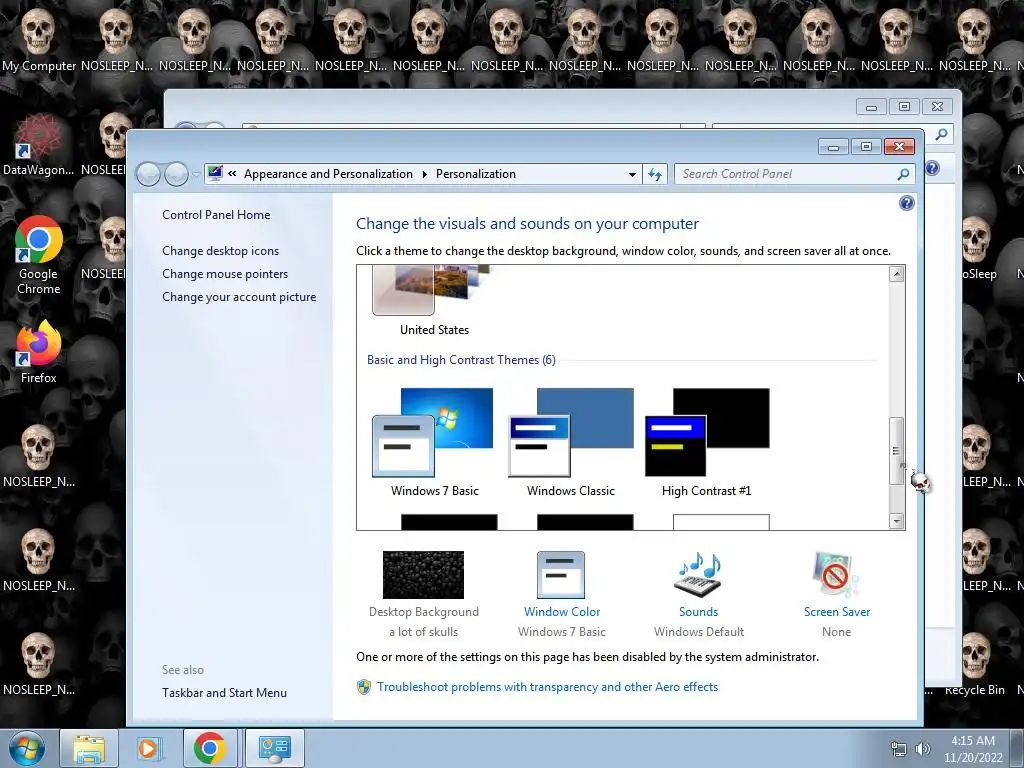Select the Firefox desktop shortcut

(39, 352)
